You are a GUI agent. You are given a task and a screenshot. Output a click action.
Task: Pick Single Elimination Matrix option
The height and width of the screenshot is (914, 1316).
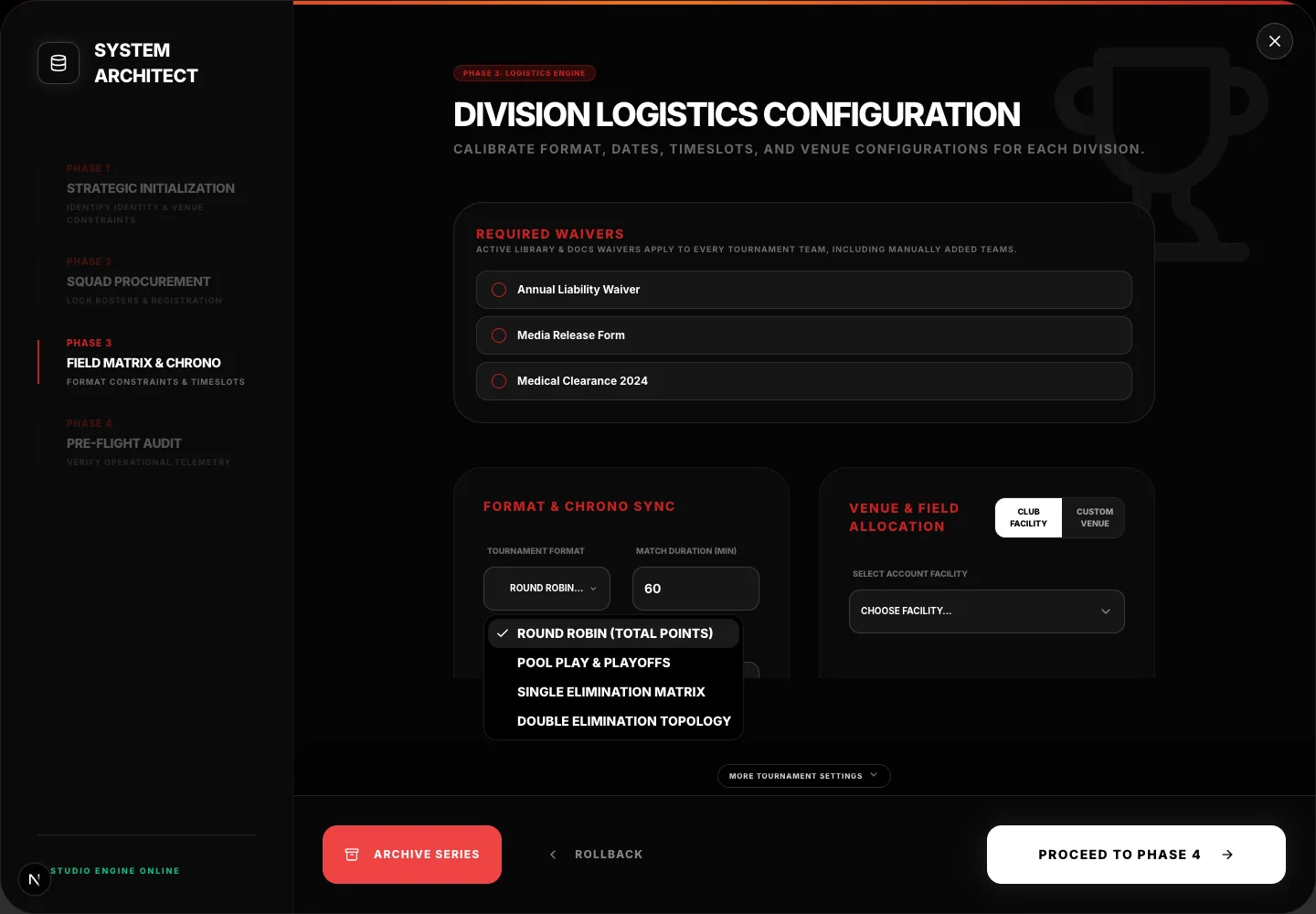(x=613, y=692)
